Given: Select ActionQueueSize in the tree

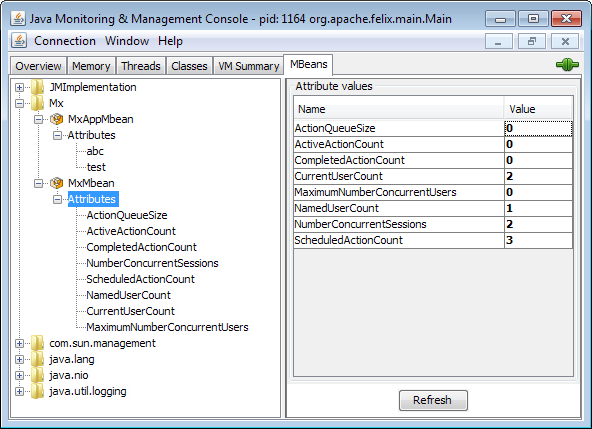Looking at the screenshot, I should coord(127,215).
